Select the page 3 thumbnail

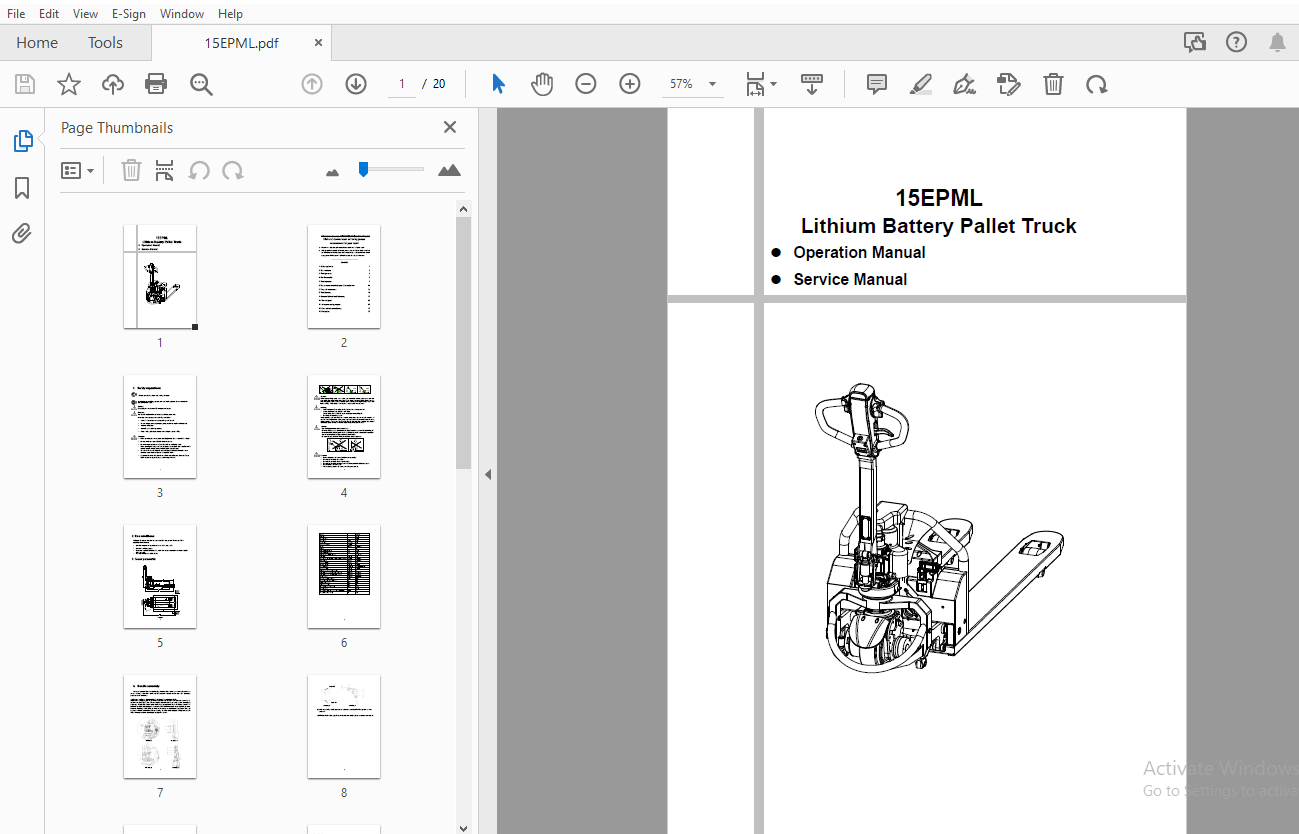pos(160,427)
